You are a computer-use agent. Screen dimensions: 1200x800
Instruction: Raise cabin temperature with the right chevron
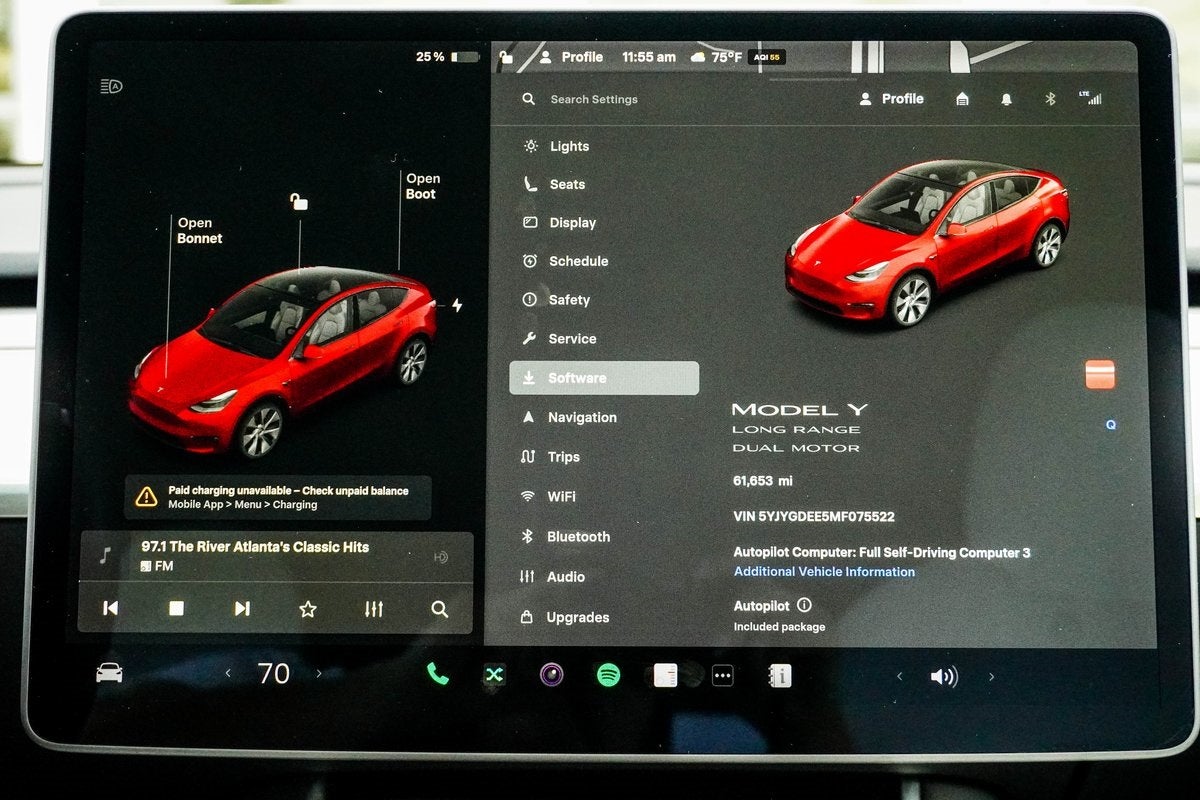(319, 673)
